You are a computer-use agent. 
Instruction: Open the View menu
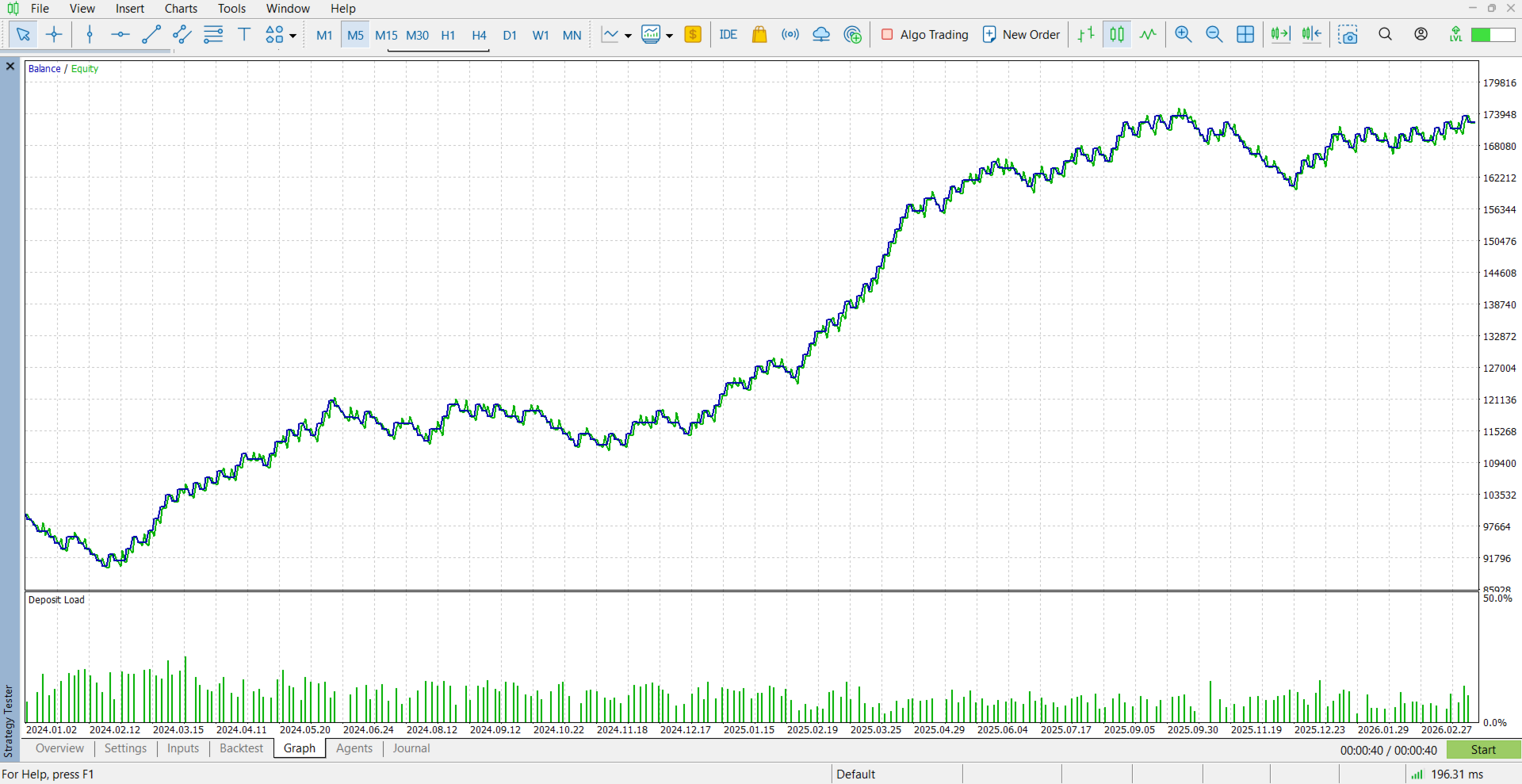(82, 9)
